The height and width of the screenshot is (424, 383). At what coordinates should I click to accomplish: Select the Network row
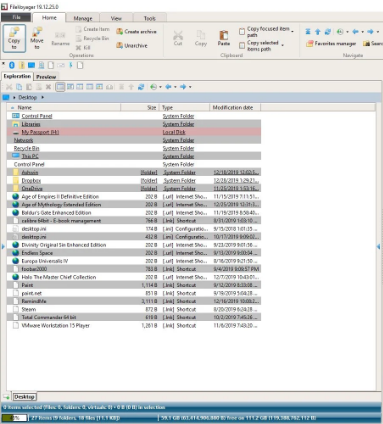click(x=134, y=140)
